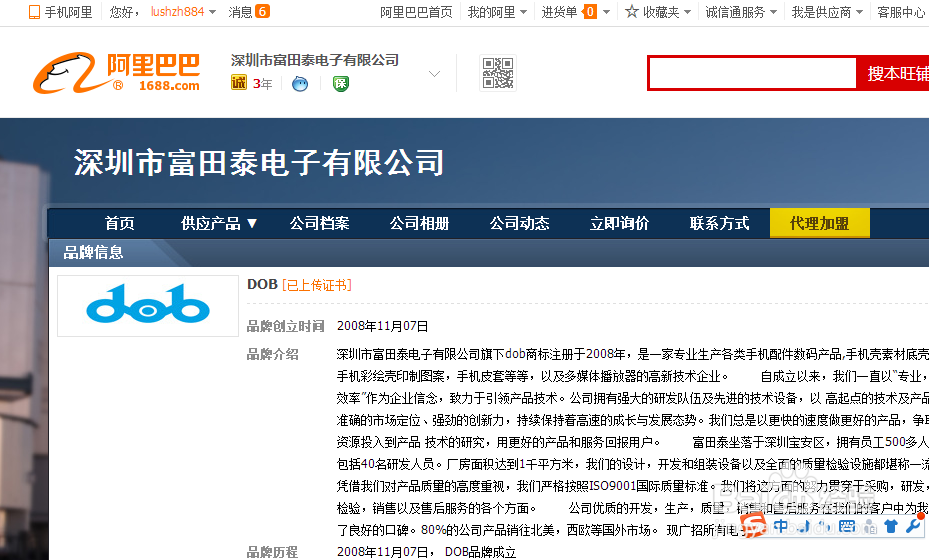Open the 立即询价 tab
The image size is (929, 560).
click(620, 223)
